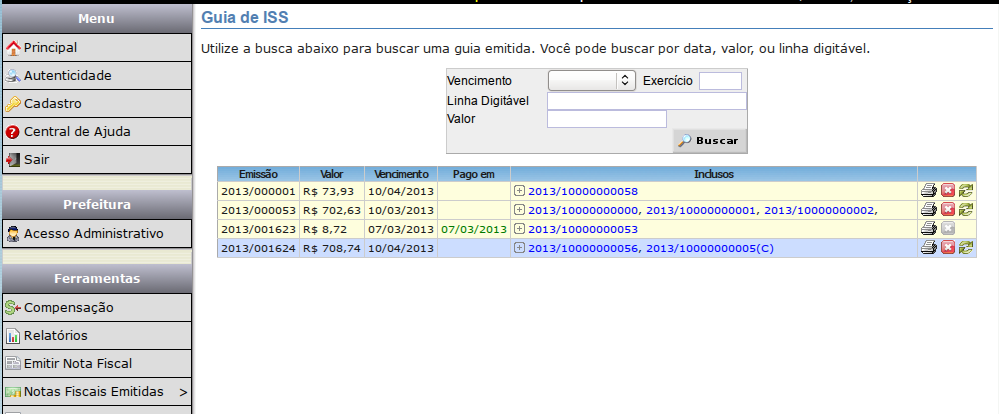
Task: Open link 2013/10000000058
Action: [583, 191]
